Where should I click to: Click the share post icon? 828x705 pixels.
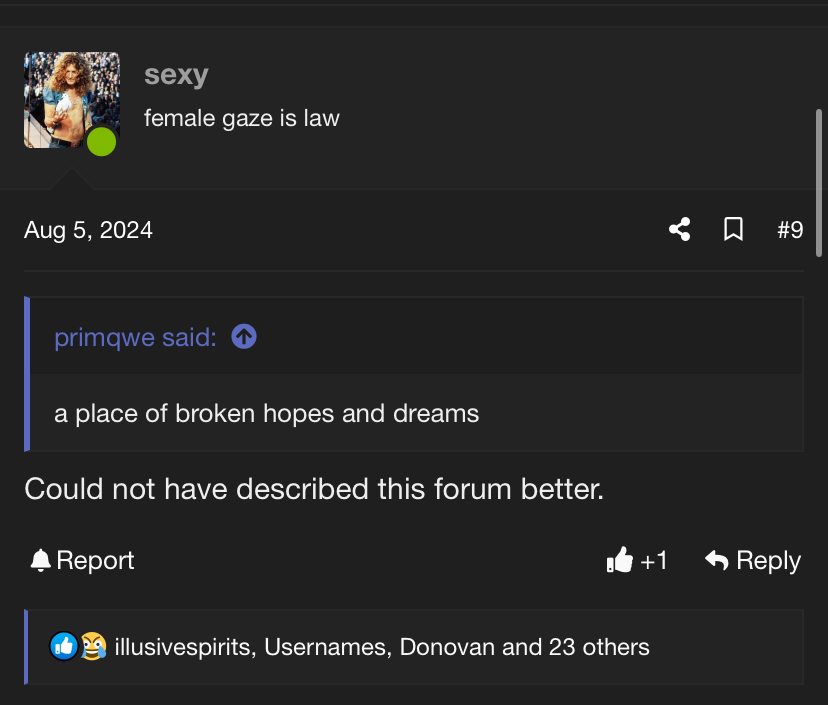pyautogui.click(x=680, y=230)
